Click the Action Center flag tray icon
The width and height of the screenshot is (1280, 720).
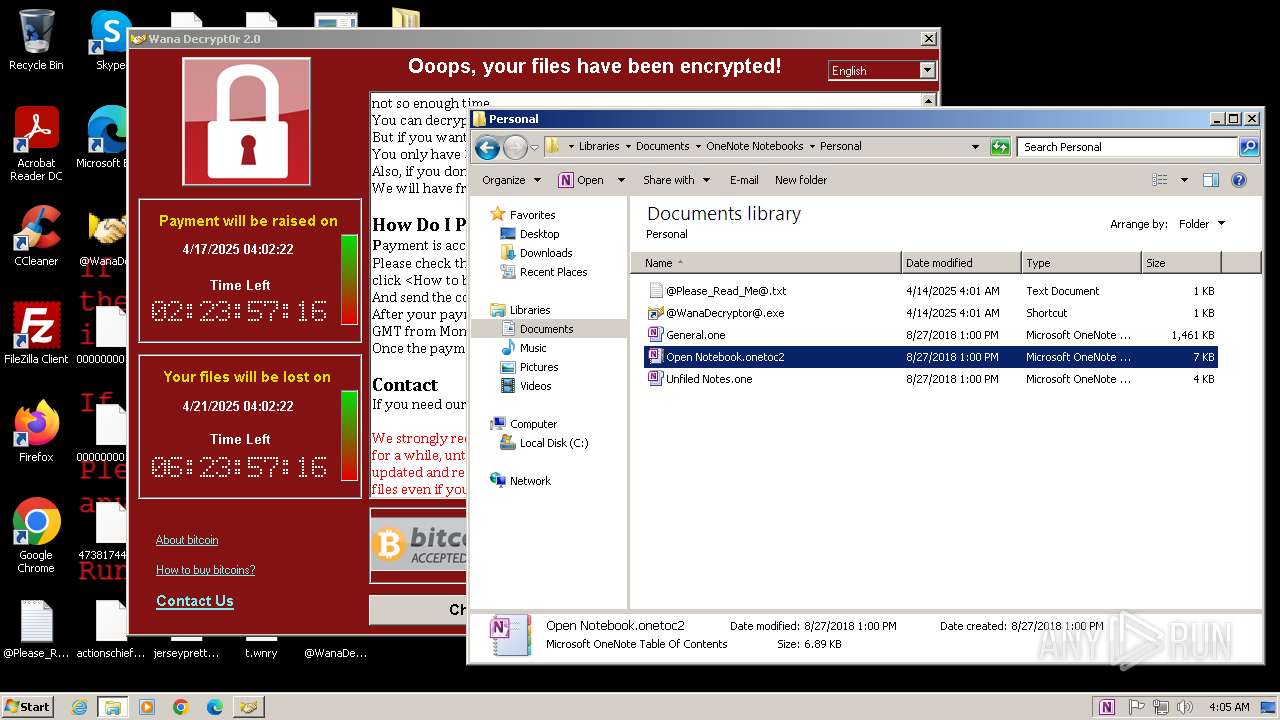point(1136,707)
